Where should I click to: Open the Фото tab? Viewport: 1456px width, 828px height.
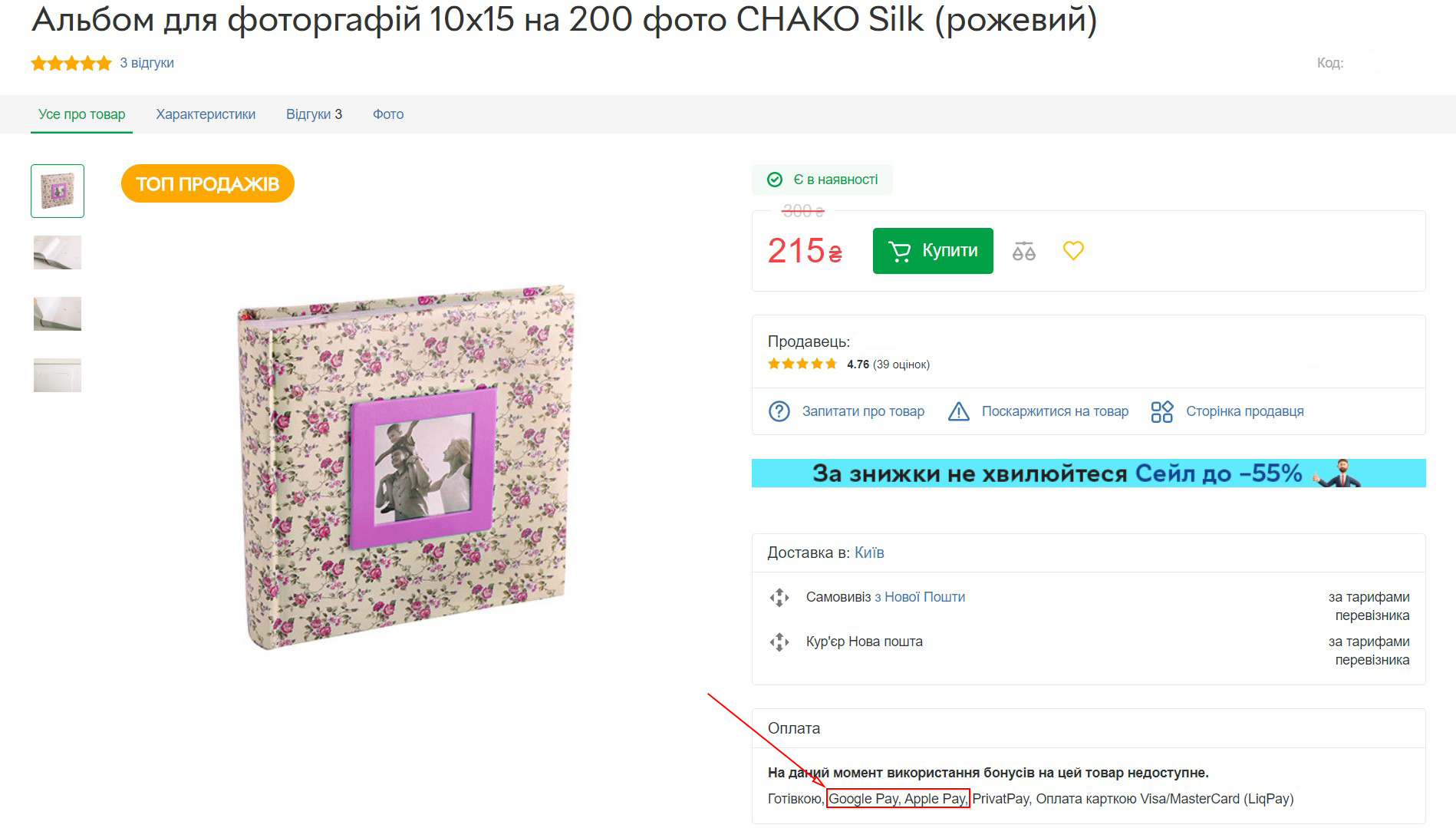pos(388,114)
